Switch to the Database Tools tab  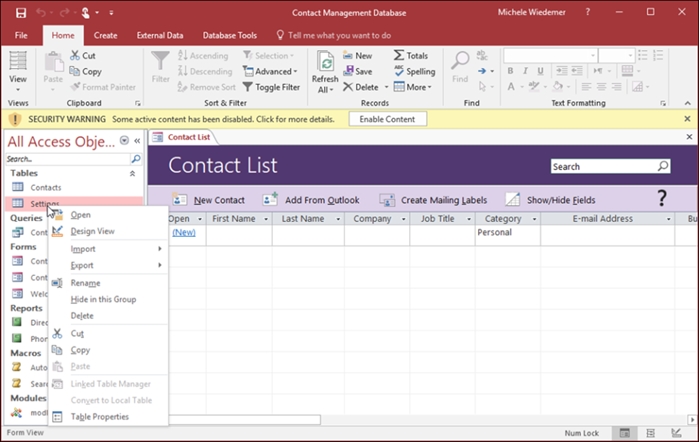(230, 35)
